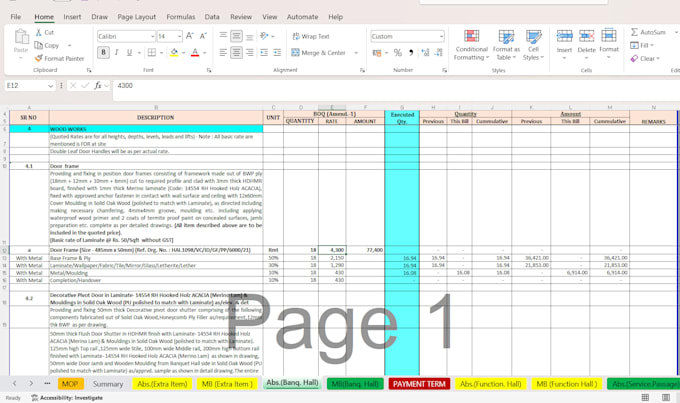Activate the Format Painter brush

click(39, 58)
